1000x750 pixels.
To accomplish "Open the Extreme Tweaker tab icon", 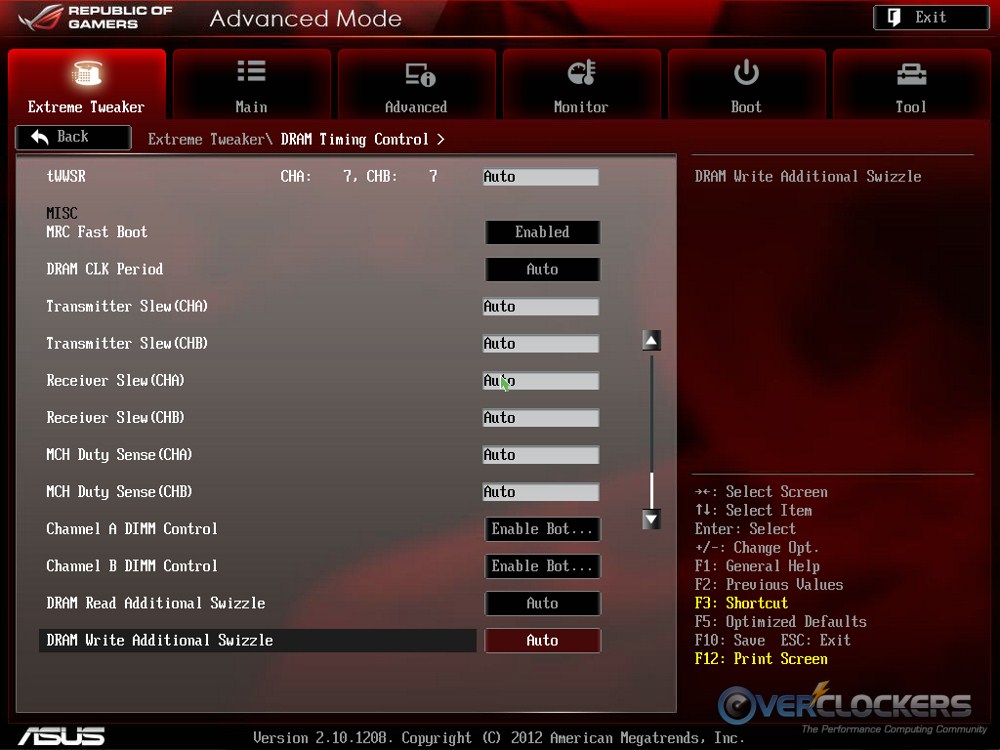I will pyautogui.click(x=86, y=74).
